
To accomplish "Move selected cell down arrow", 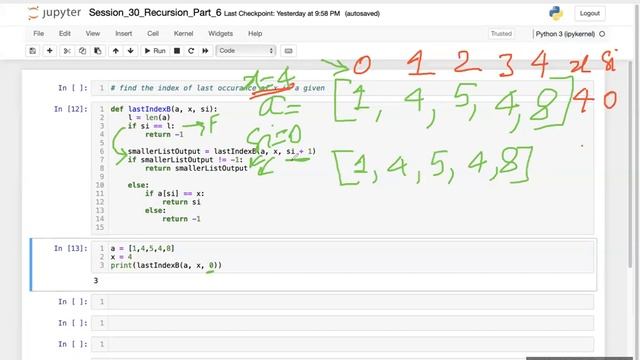I will coord(131,51).
